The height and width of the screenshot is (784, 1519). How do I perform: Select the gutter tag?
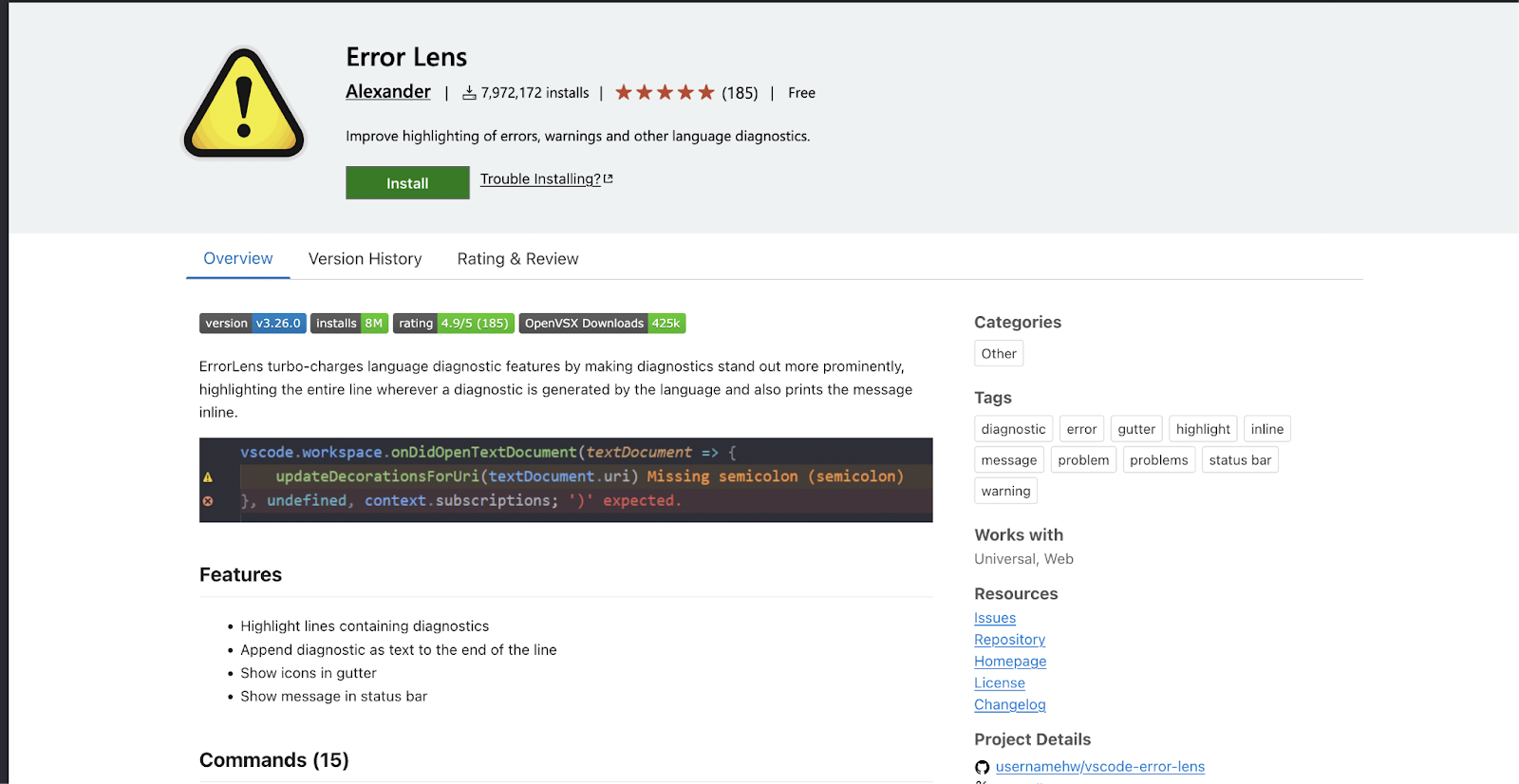click(x=1136, y=429)
